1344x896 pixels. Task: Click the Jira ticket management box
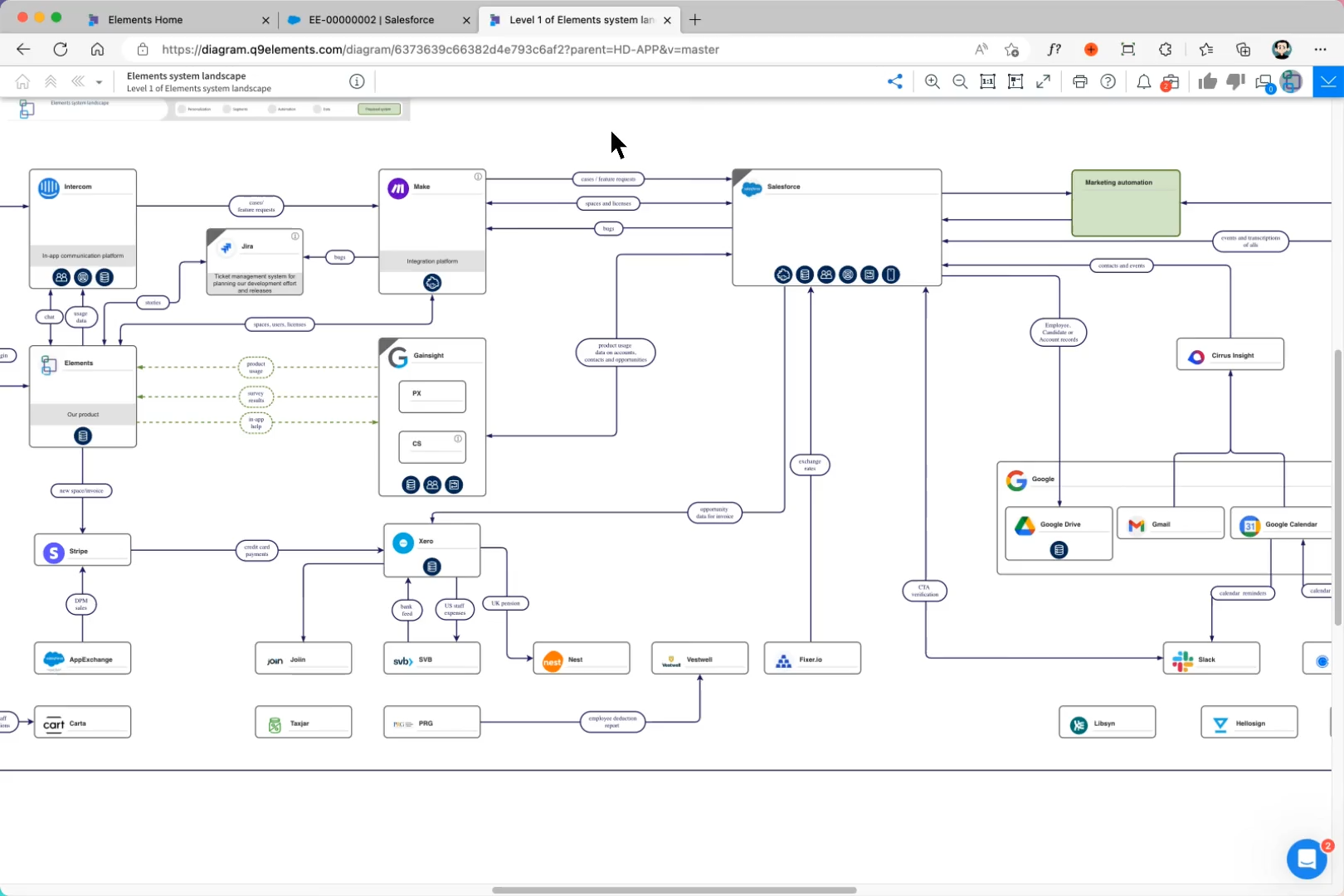(255, 262)
